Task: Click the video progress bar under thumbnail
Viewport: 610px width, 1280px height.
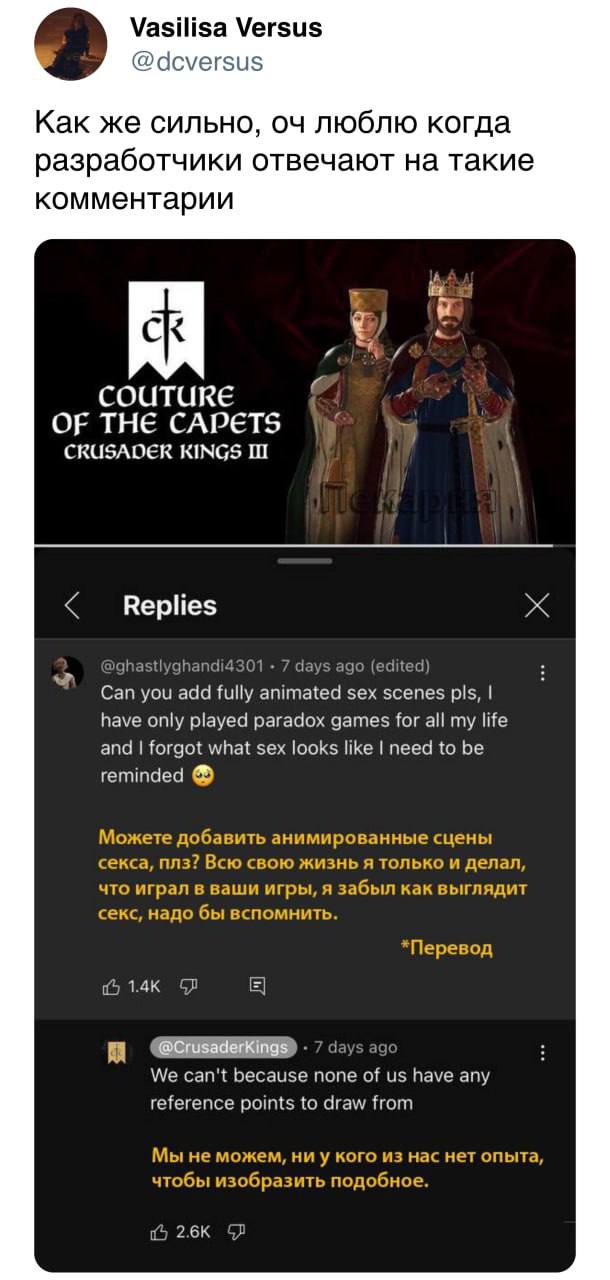Action: pyautogui.click(x=305, y=545)
